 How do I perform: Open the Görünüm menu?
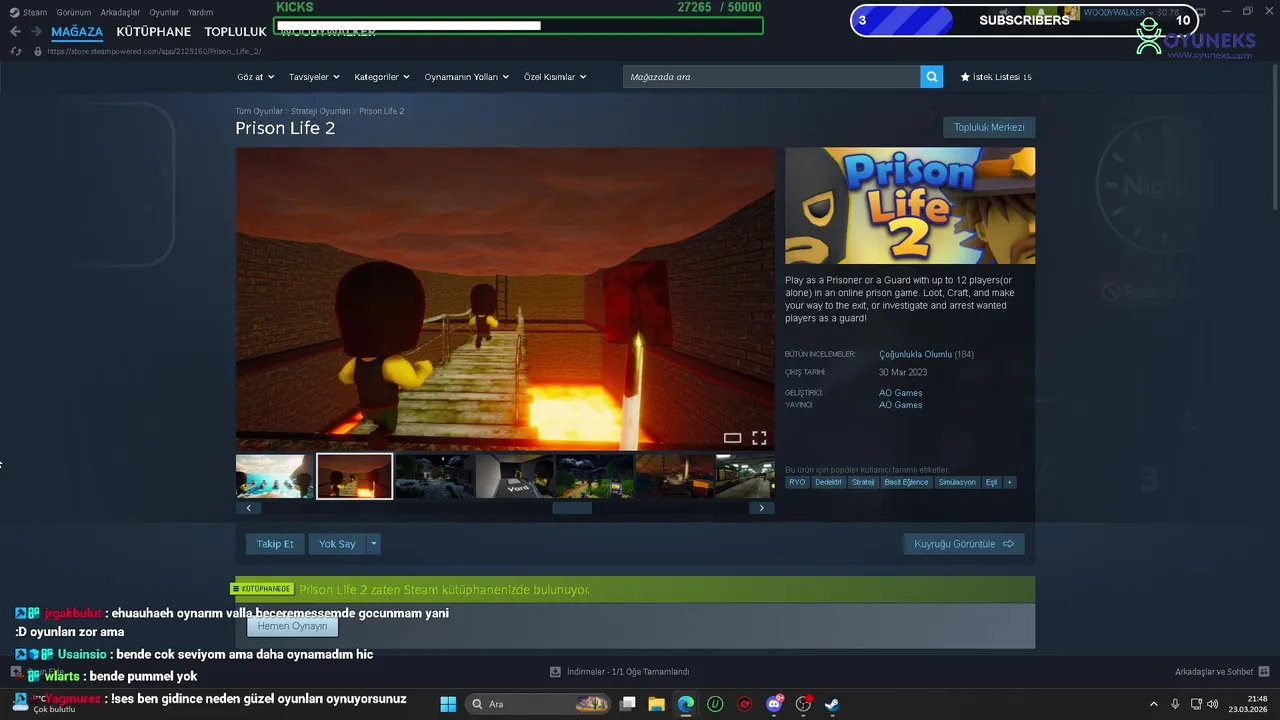pos(74,12)
